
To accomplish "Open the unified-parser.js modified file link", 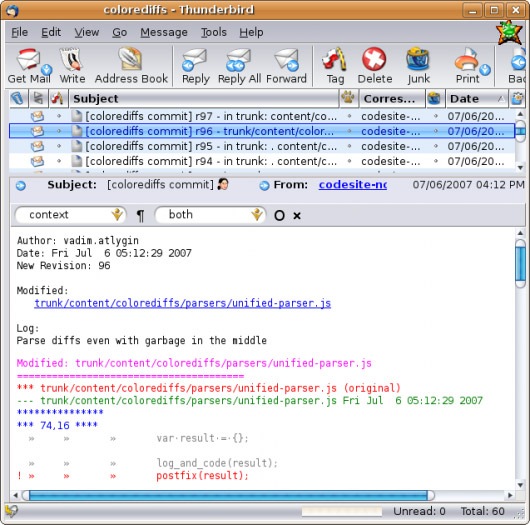I will 183,303.
